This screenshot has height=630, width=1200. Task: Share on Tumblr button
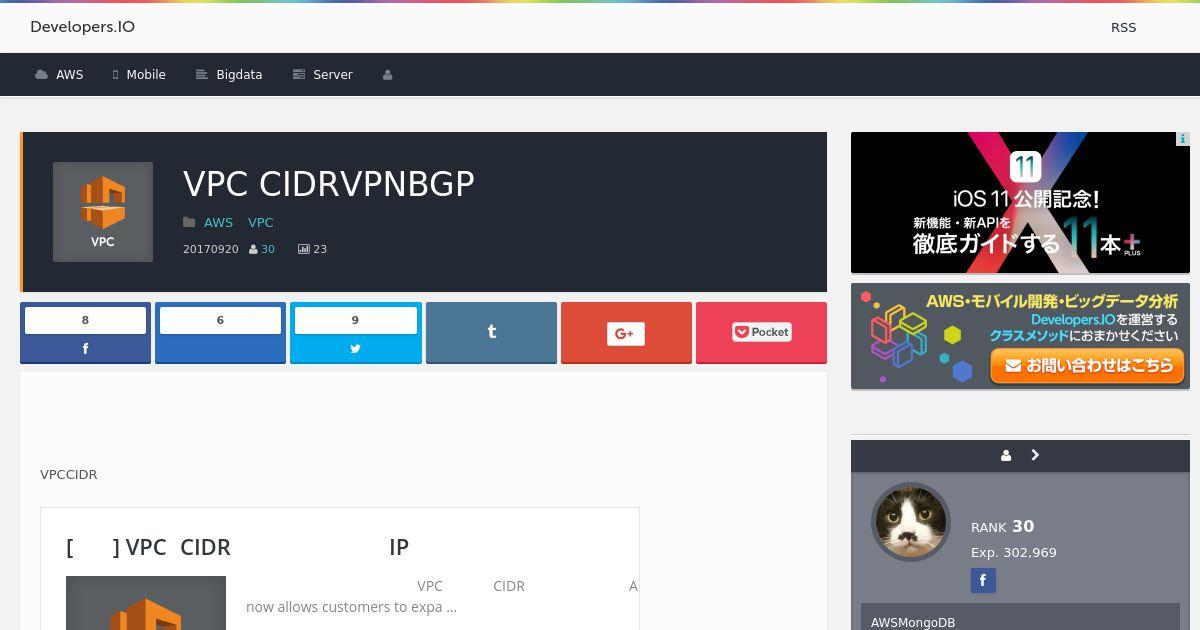tap(491, 333)
